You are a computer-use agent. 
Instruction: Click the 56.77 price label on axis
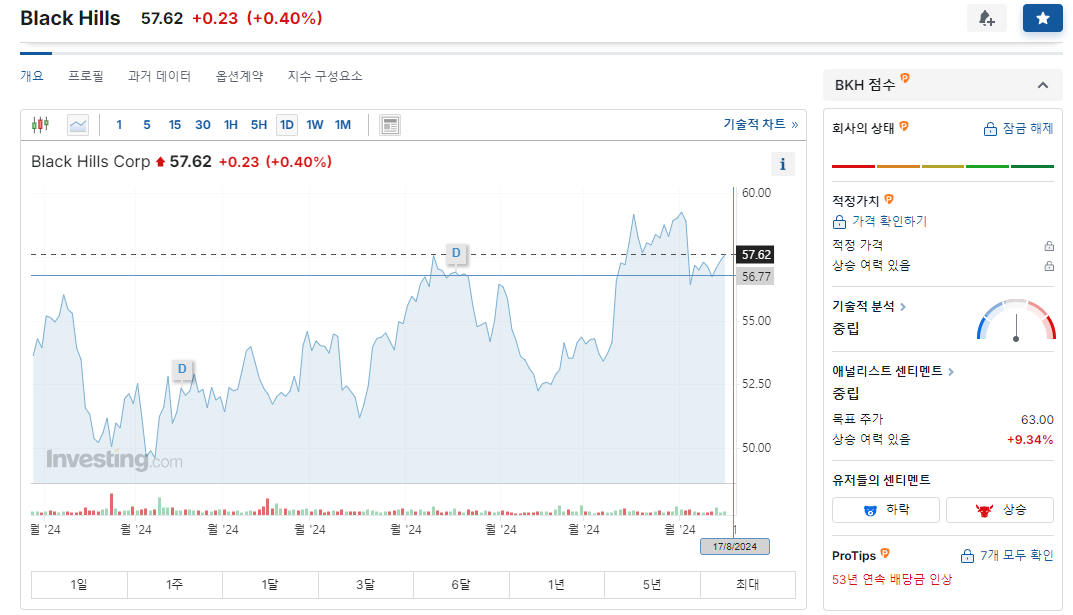coord(755,276)
